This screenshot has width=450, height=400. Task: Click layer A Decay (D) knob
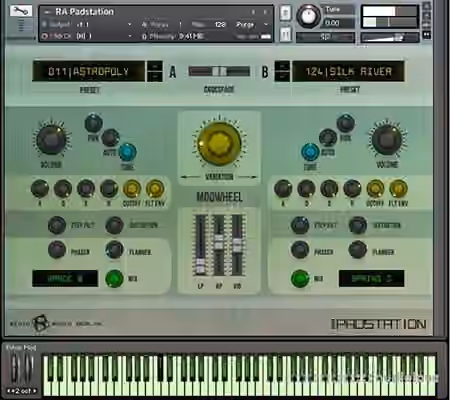[x=63, y=189]
